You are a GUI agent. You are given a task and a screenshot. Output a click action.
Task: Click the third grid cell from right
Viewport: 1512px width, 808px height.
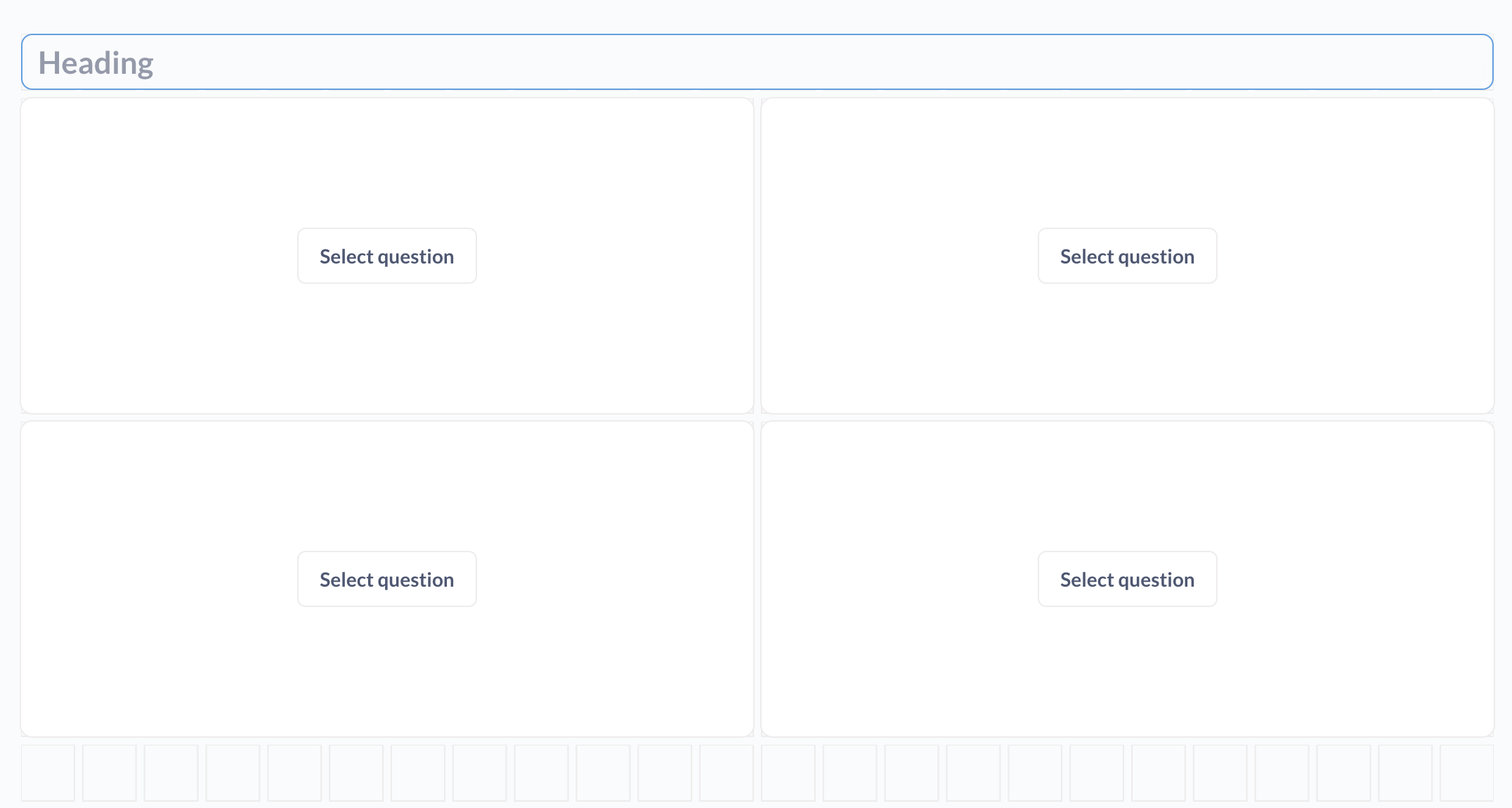click(x=1343, y=773)
